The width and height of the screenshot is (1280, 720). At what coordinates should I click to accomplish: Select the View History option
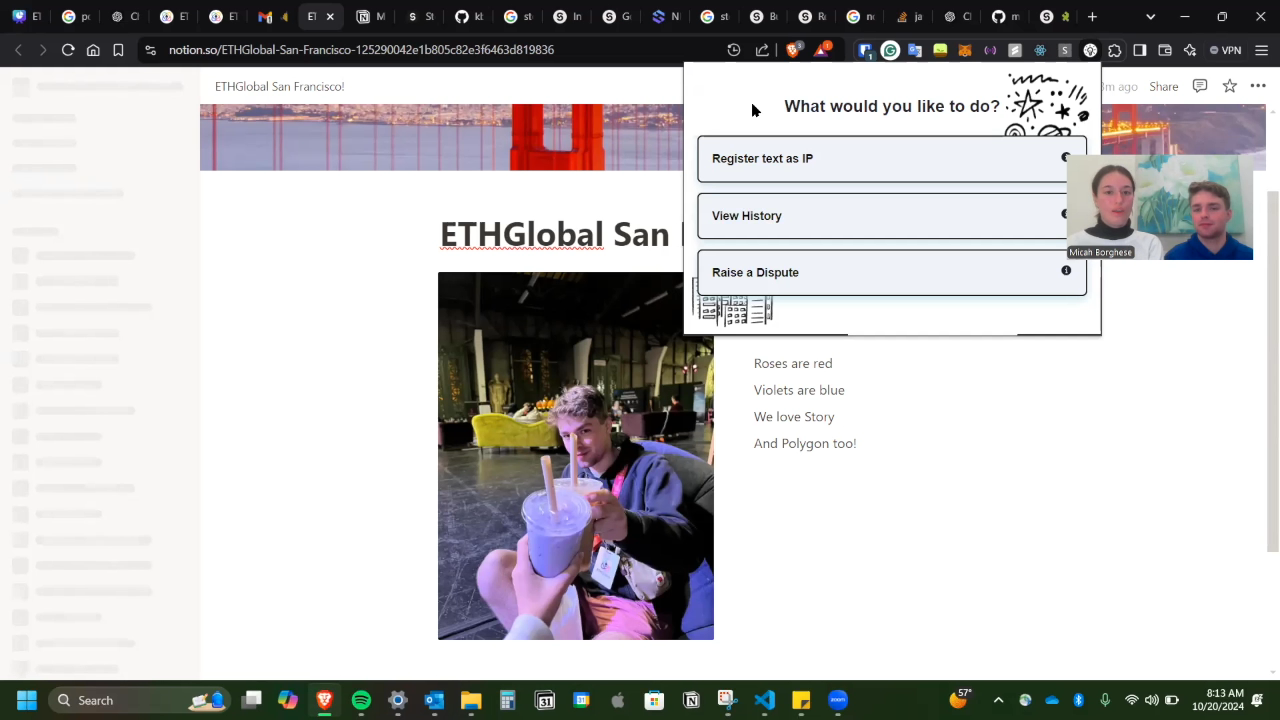[892, 215]
